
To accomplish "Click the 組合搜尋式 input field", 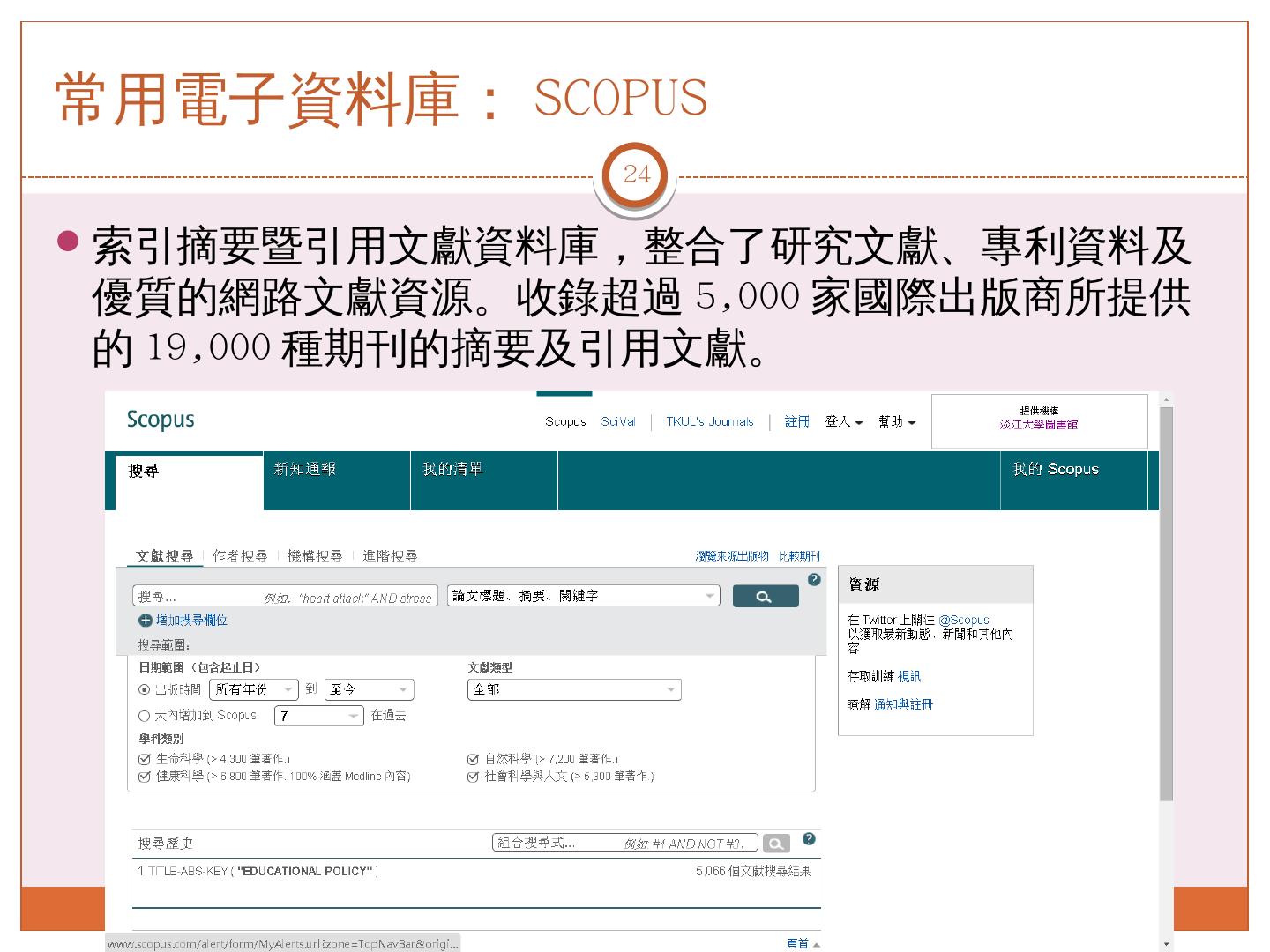I will point(625,844).
